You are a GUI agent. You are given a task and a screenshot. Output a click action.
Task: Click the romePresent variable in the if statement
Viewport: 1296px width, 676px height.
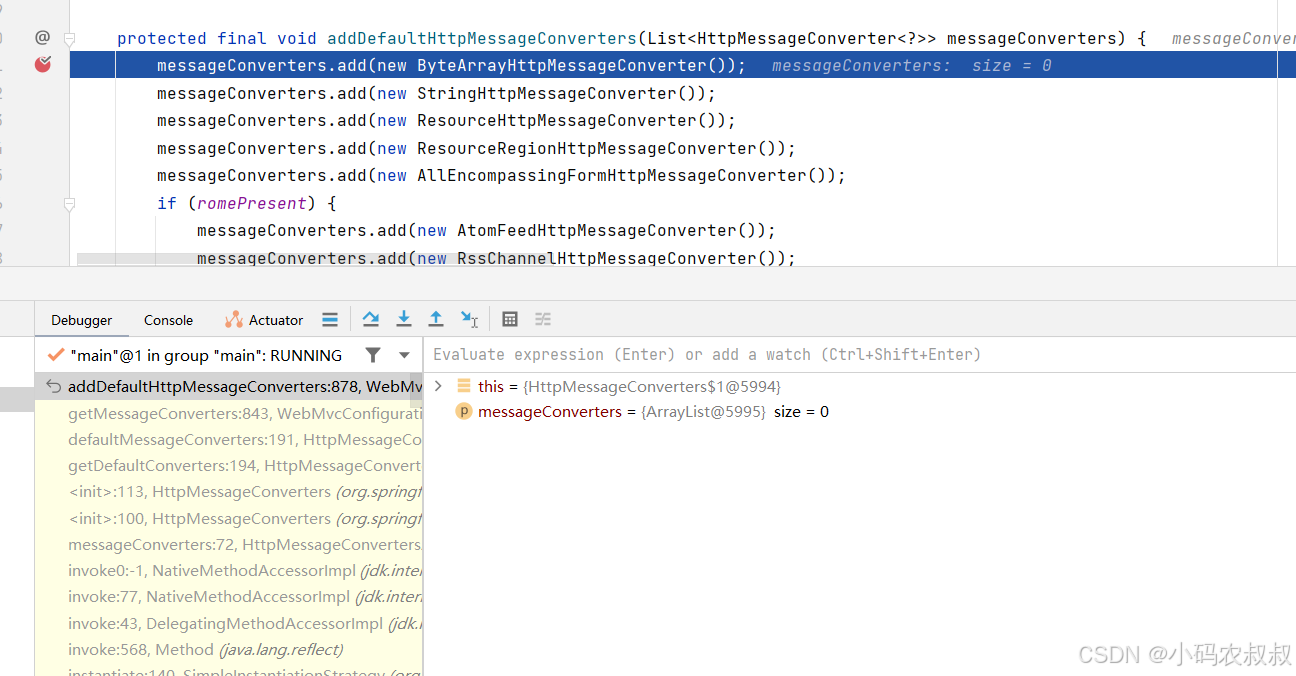point(251,203)
